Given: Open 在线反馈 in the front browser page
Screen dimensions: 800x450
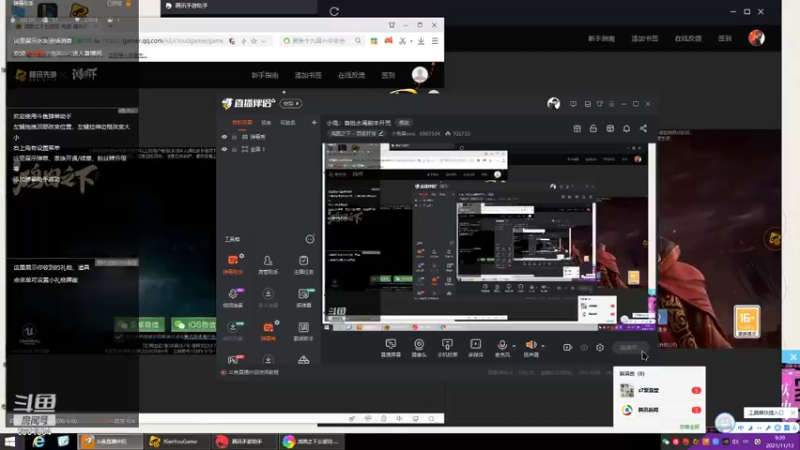Looking at the screenshot, I should click(352, 75).
